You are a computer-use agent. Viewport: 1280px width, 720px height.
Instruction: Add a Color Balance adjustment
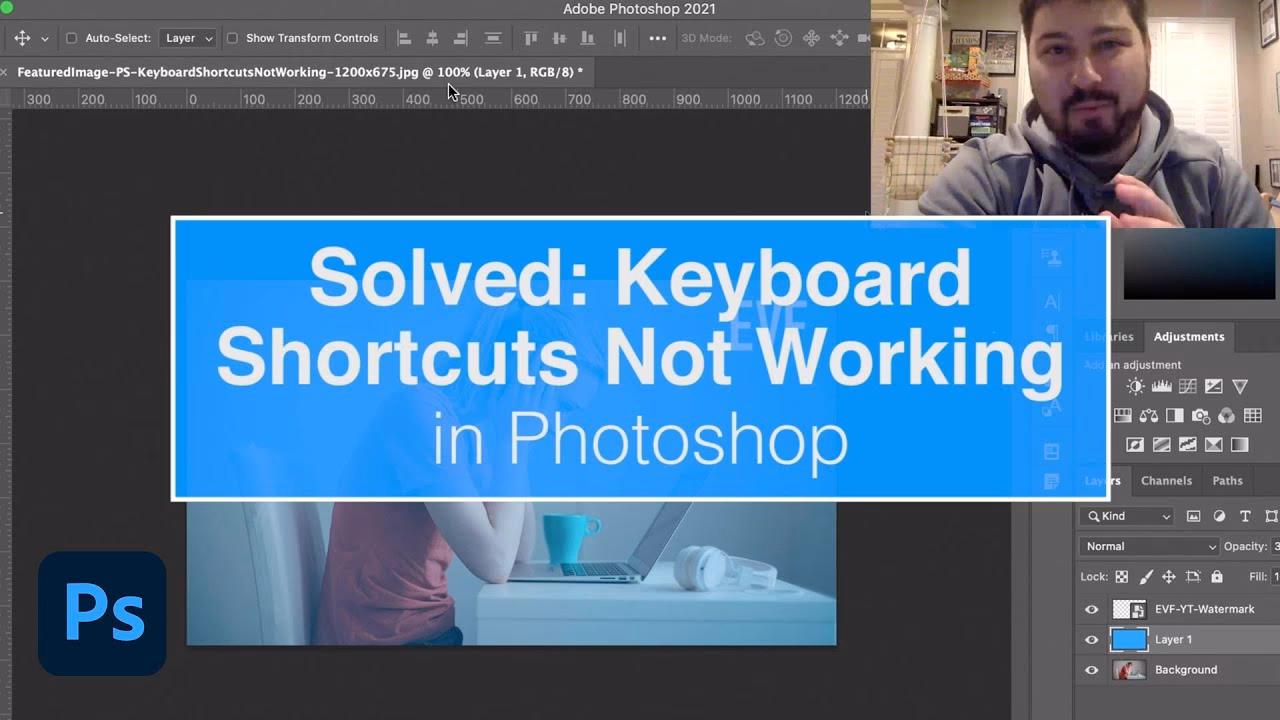pyautogui.click(x=1149, y=415)
